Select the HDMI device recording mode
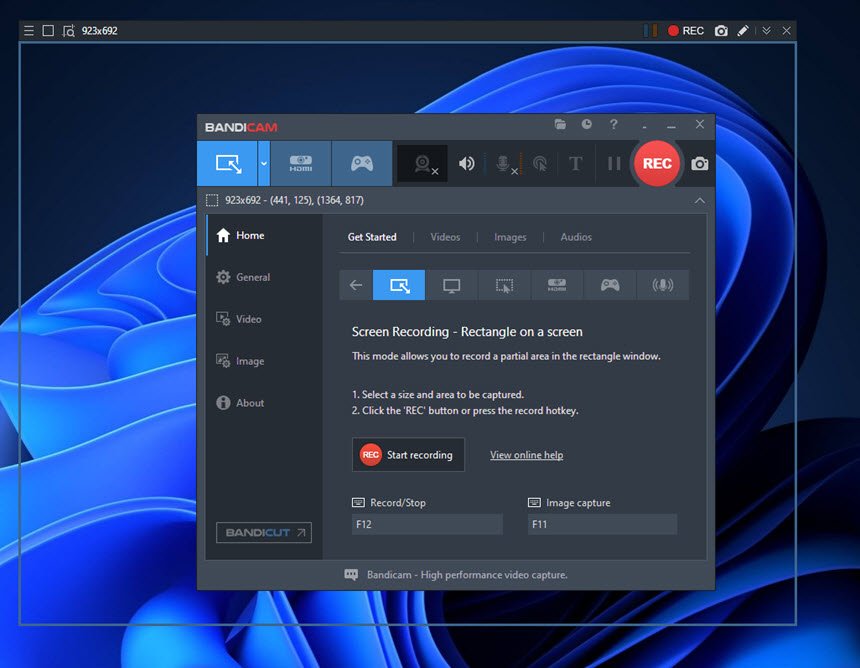The height and width of the screenshot is (668, 860). pyautogui.click(x=301, y=163)
